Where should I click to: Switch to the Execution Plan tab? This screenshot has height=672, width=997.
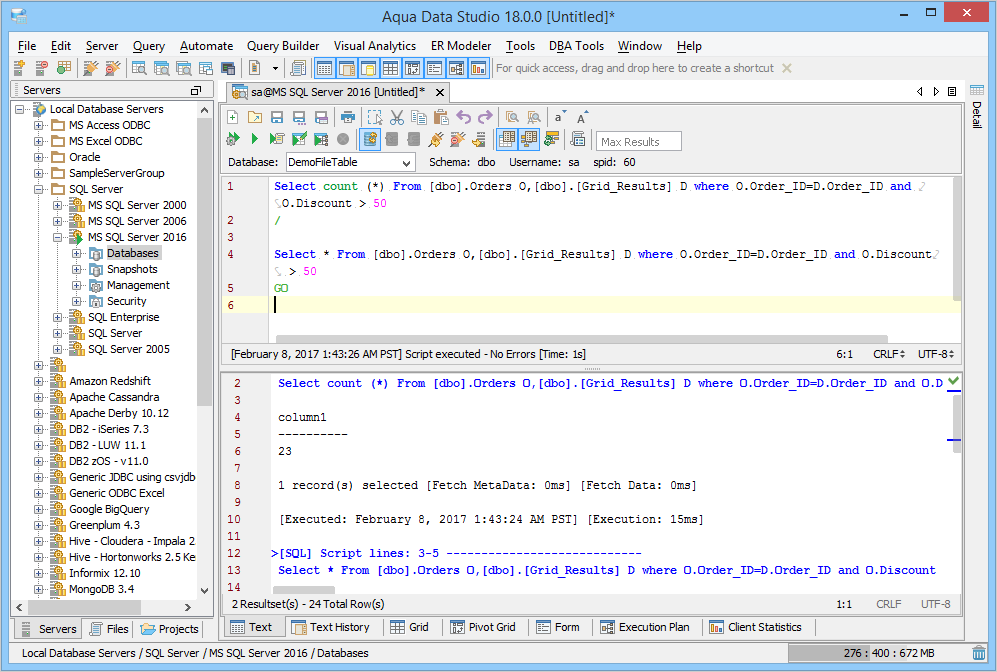pos(645,627)
